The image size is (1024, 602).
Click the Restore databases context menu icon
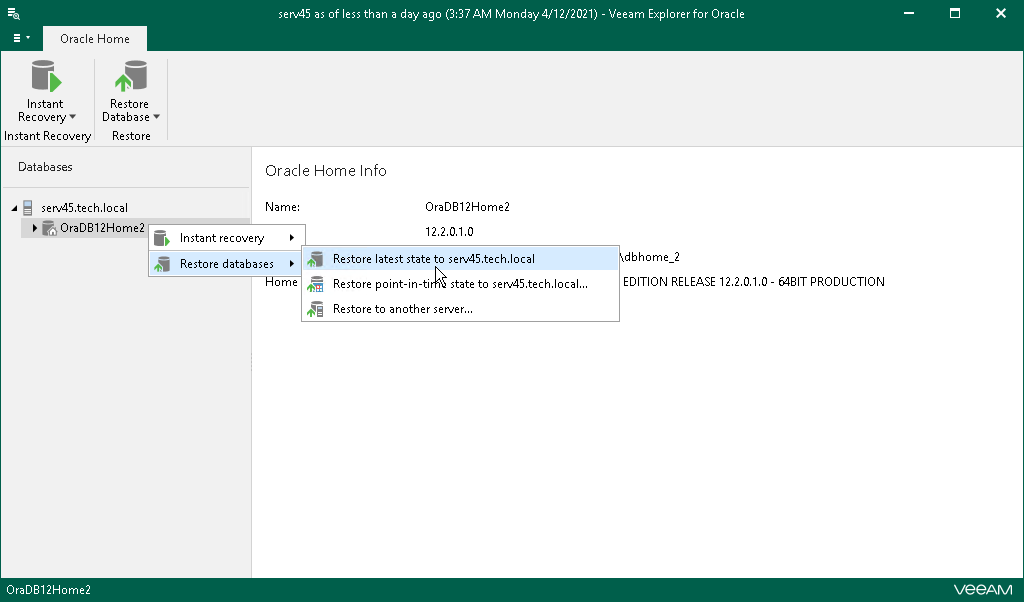pos(162,264)
